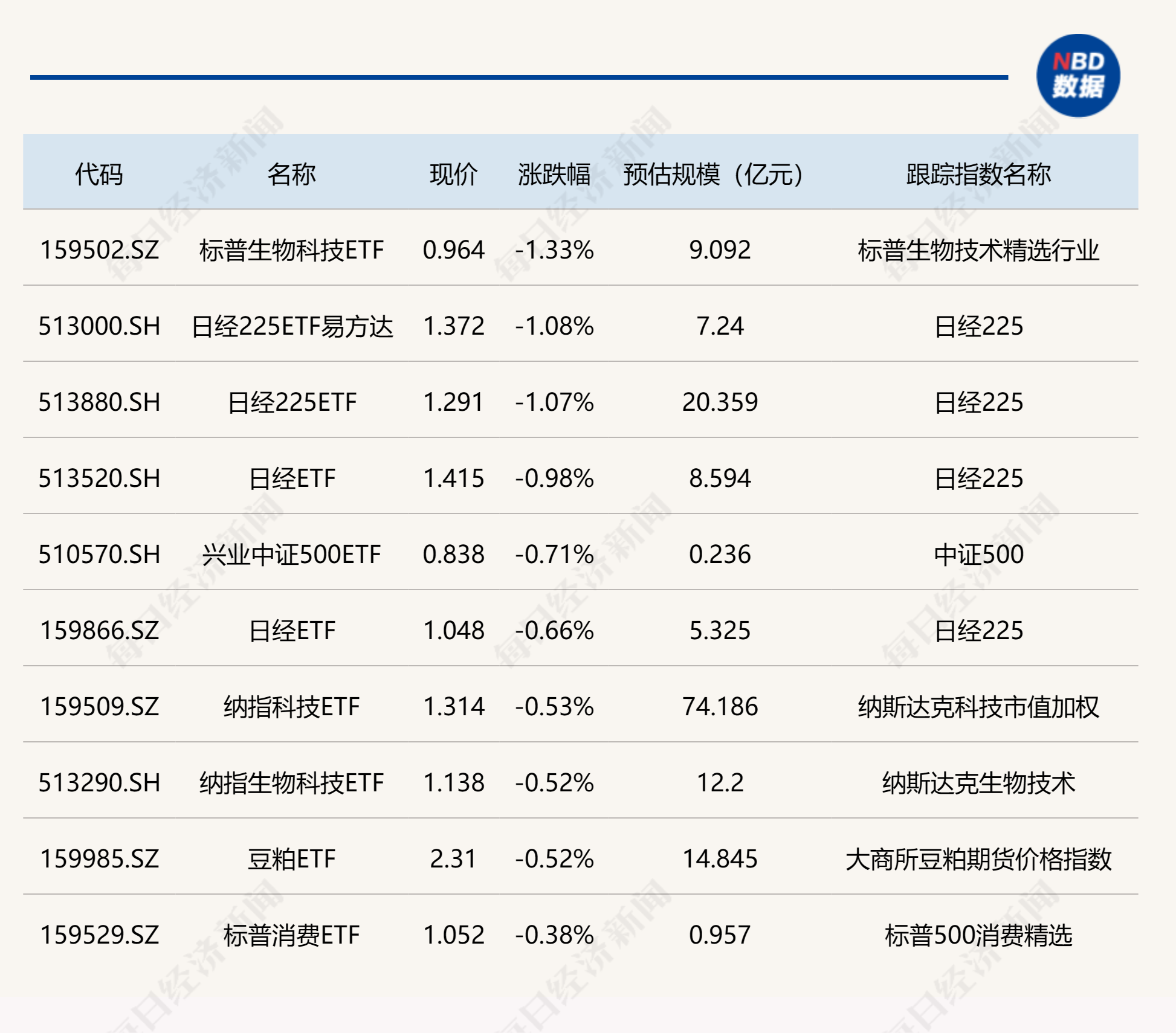Click price 2.31
Viewport: 1176px width, 1033px height.
click(x=454, y=859)
